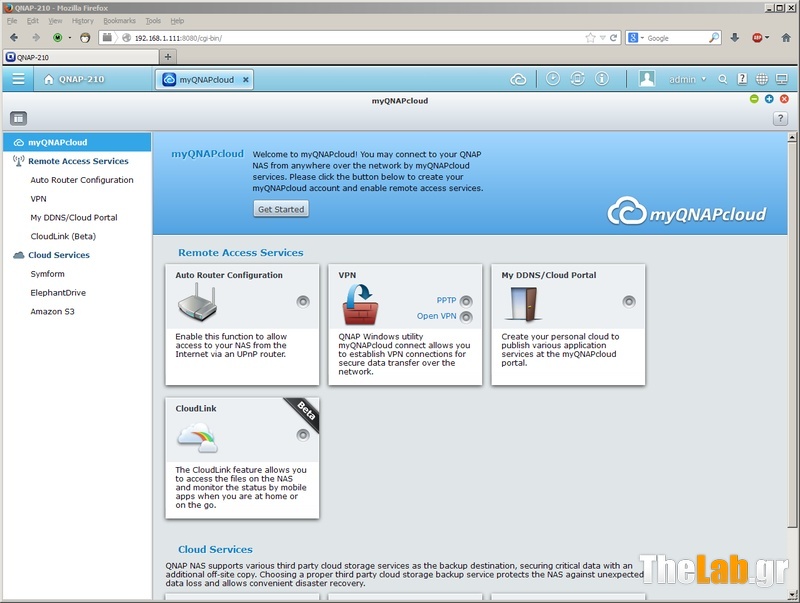The width and height of the screenshot is (800, 603).
Task: Open the QNAP main menu hamburger icon
Action: (x=18, y=79)
